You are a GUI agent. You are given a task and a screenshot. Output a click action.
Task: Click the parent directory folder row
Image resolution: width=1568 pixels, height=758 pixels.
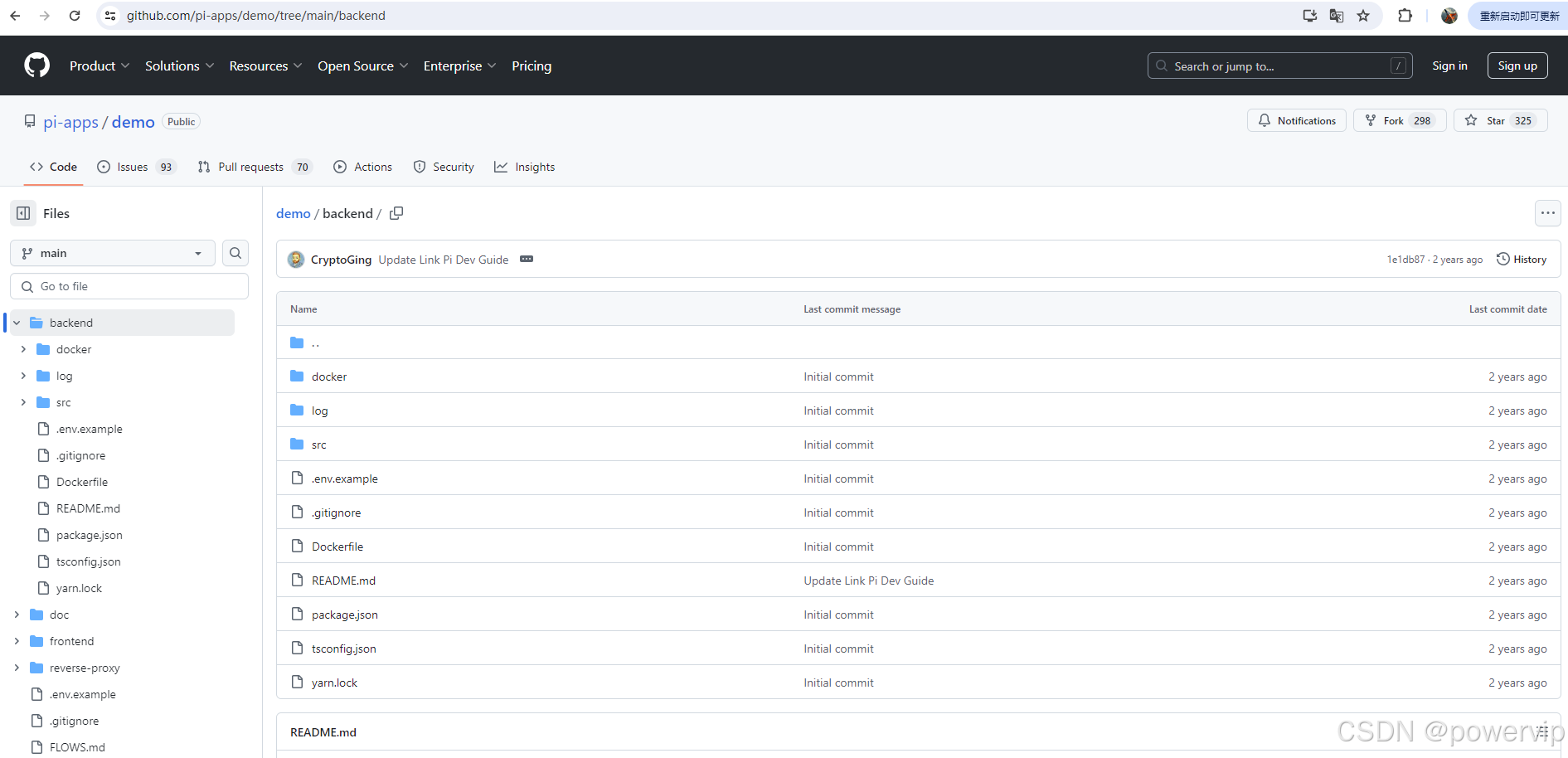[x=918, y=342]
